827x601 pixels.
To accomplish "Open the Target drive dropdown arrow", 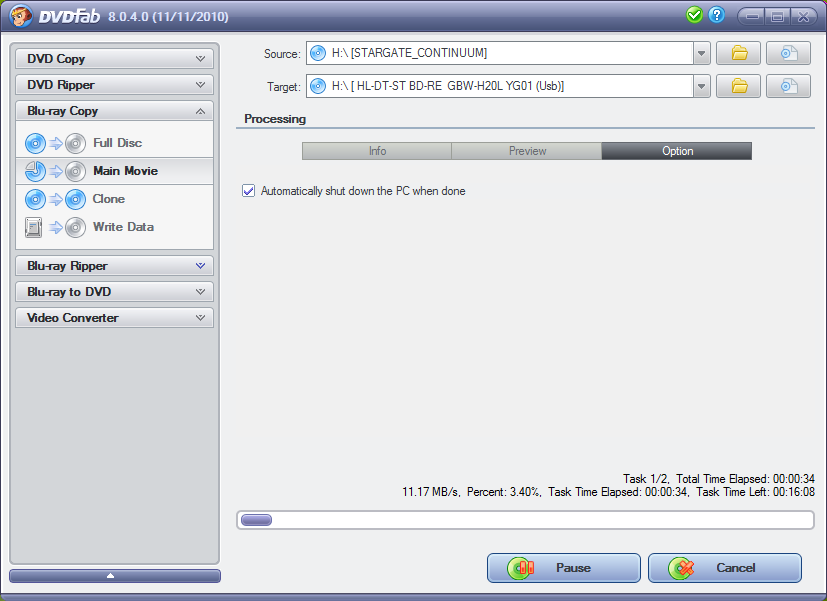I will click(701, 86).
